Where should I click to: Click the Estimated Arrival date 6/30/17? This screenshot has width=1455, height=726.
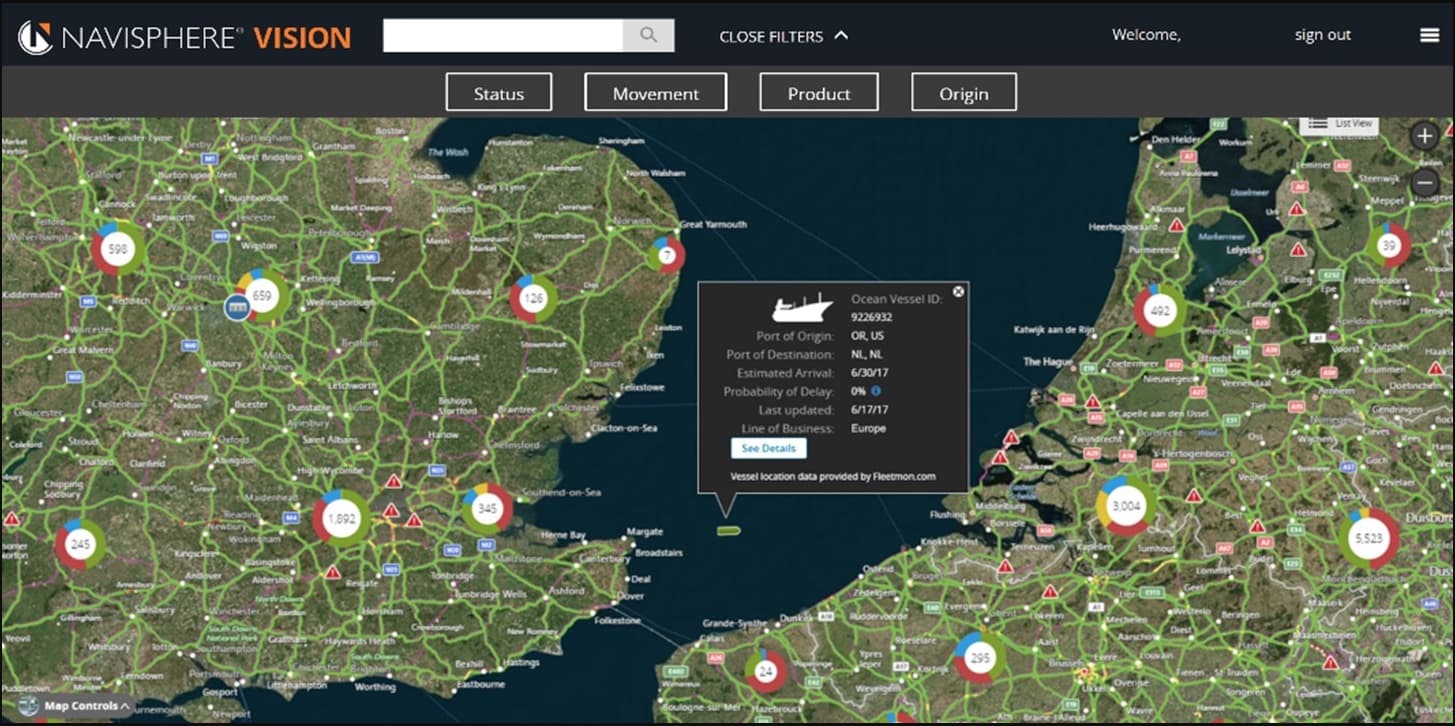870,373
